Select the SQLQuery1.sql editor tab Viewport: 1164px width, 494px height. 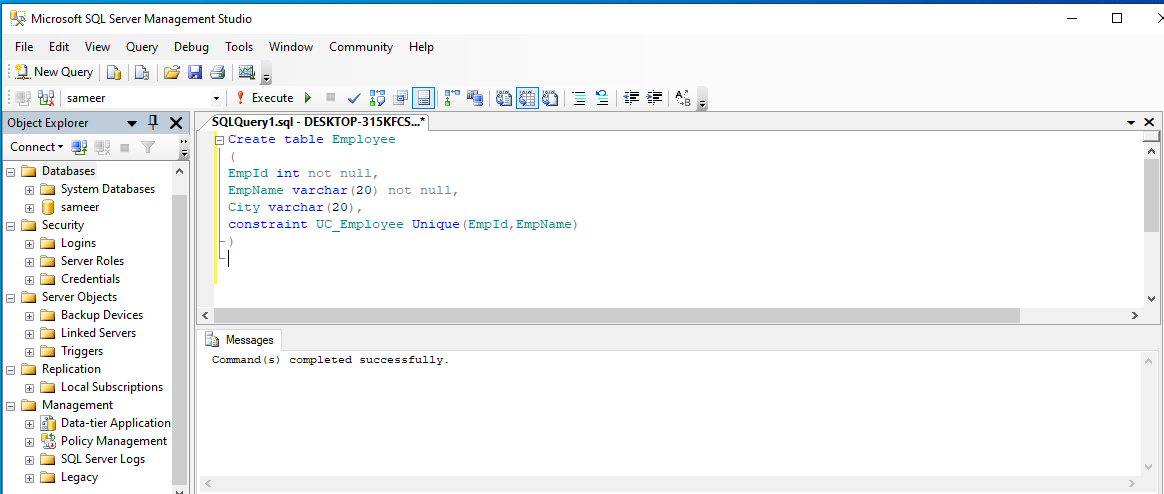318,122
